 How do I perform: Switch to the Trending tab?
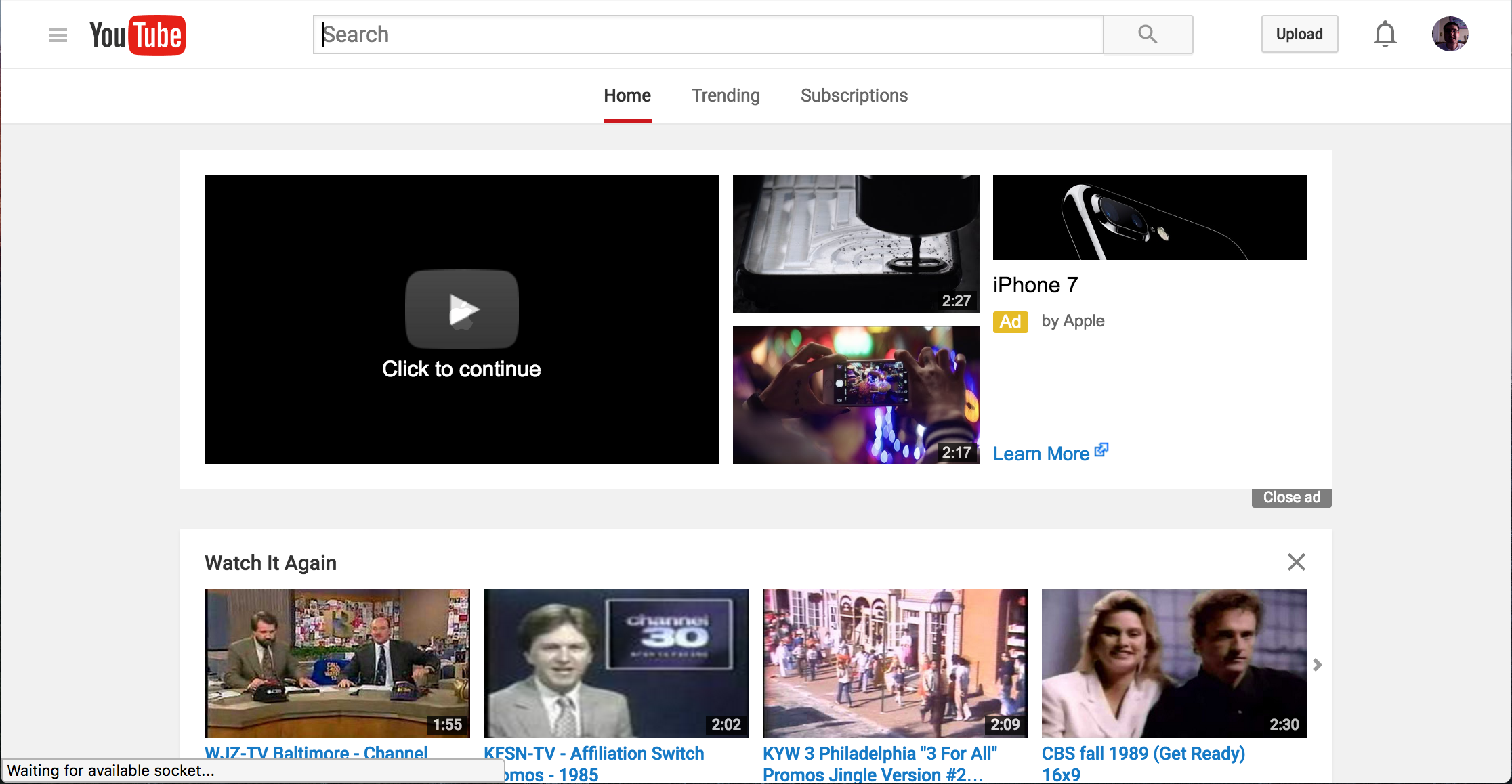pos(726,95)
